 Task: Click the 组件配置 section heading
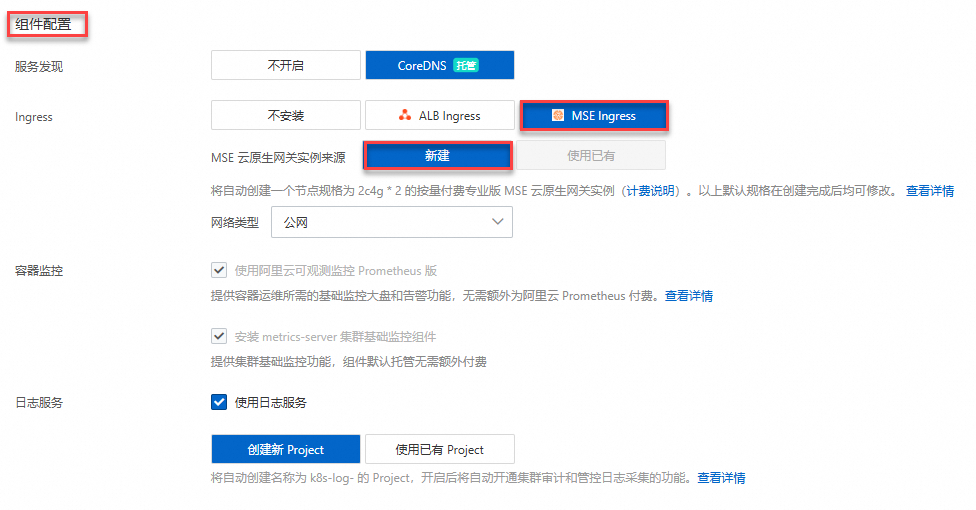pyautogui.click(x=43, y=25)
